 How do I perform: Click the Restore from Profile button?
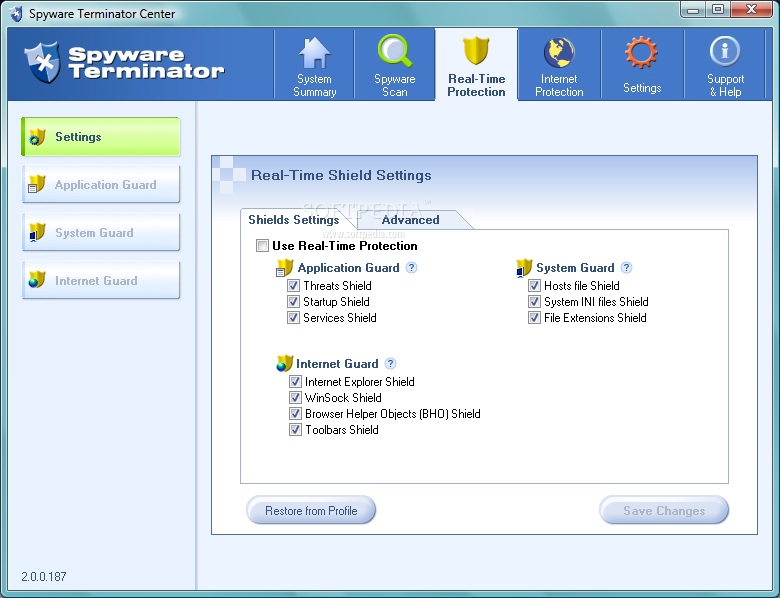pyautogui.click(x=311, y=510)
